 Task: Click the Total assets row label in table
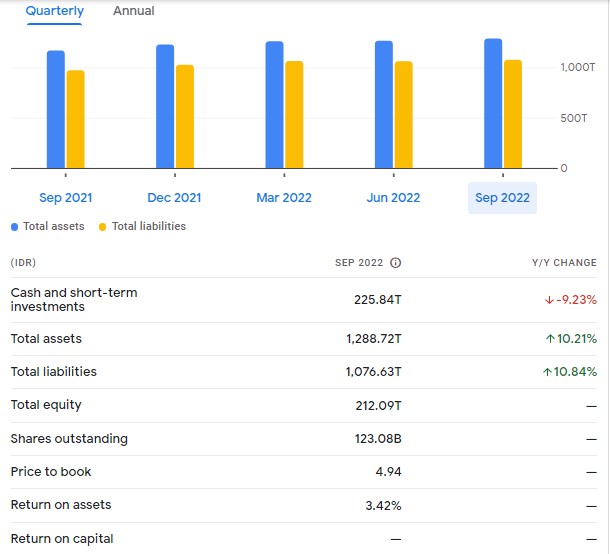click(x=46, y=339)
